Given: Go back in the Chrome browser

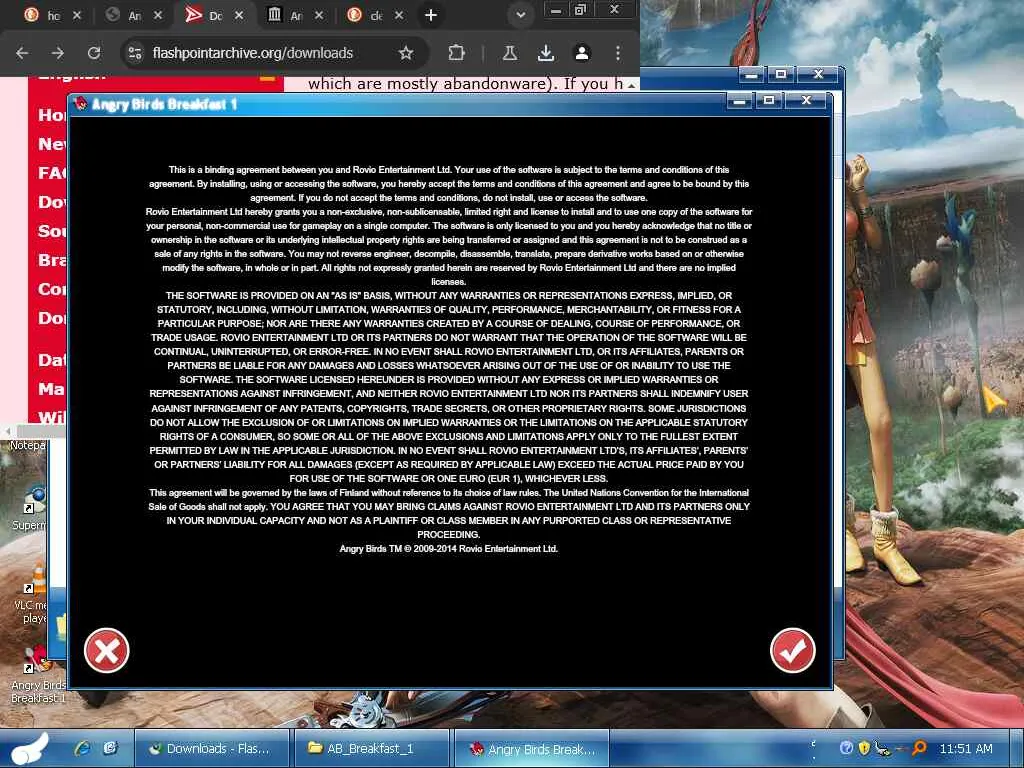Looking at the screenshot, I should (22, 53).
